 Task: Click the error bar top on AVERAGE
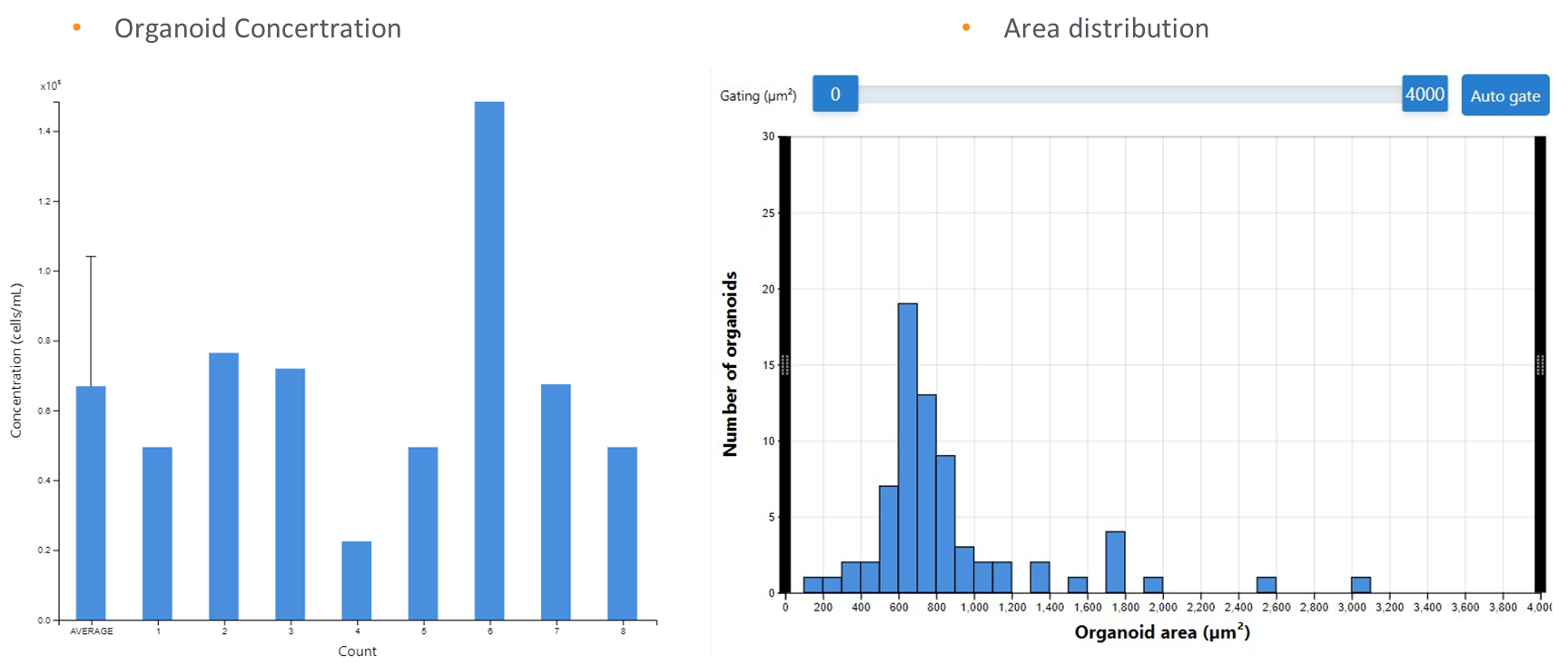[x=91, y=257]
